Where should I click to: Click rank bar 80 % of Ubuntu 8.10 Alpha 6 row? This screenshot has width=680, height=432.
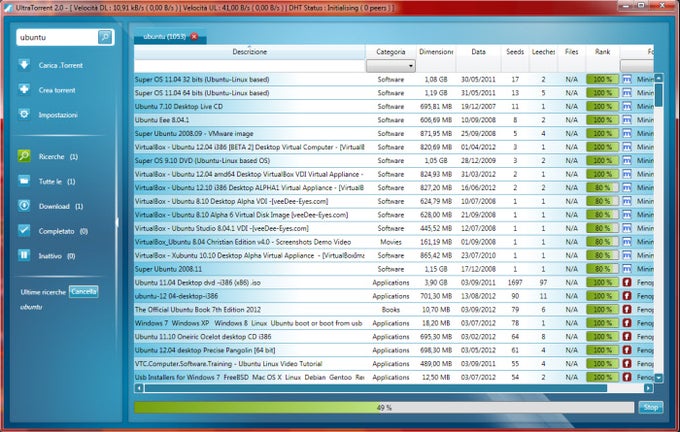602,215
